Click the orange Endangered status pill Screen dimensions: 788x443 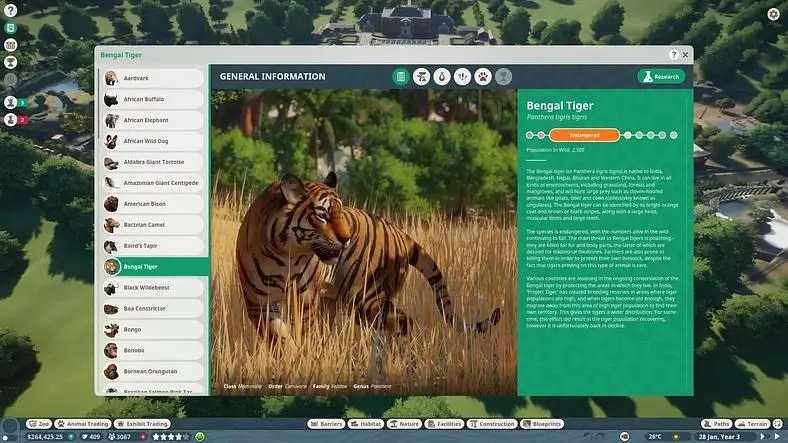pyautogui.click(x=584, y=135)
